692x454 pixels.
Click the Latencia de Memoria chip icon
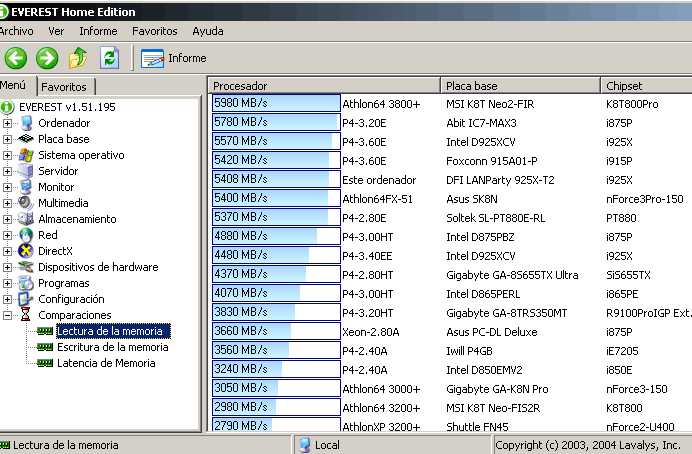tap(45, 363)
